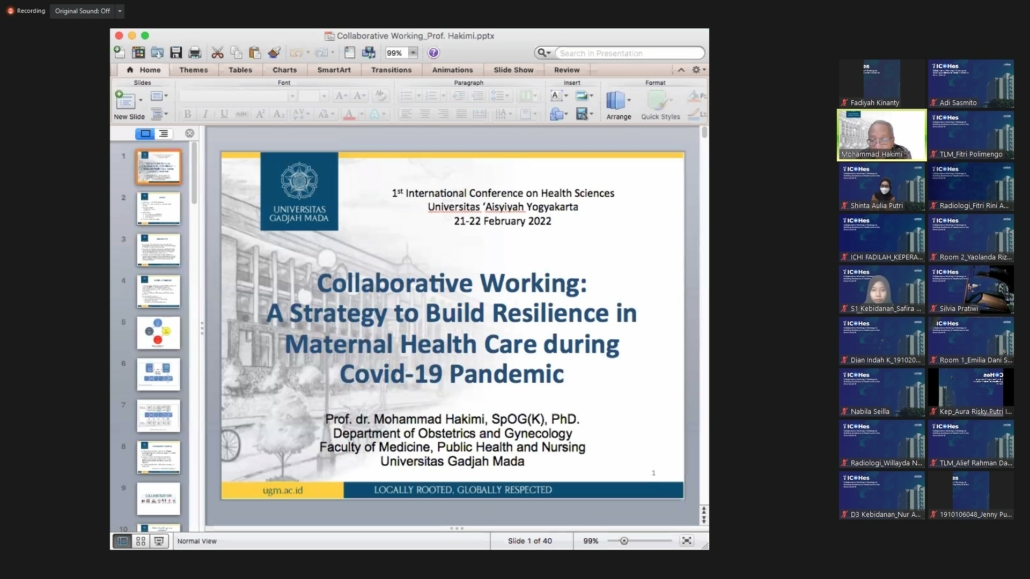The height and width of the screenshot is (579, 1030).
Task: Save the presentation with the floppy icon
Action: click(176, 53)
